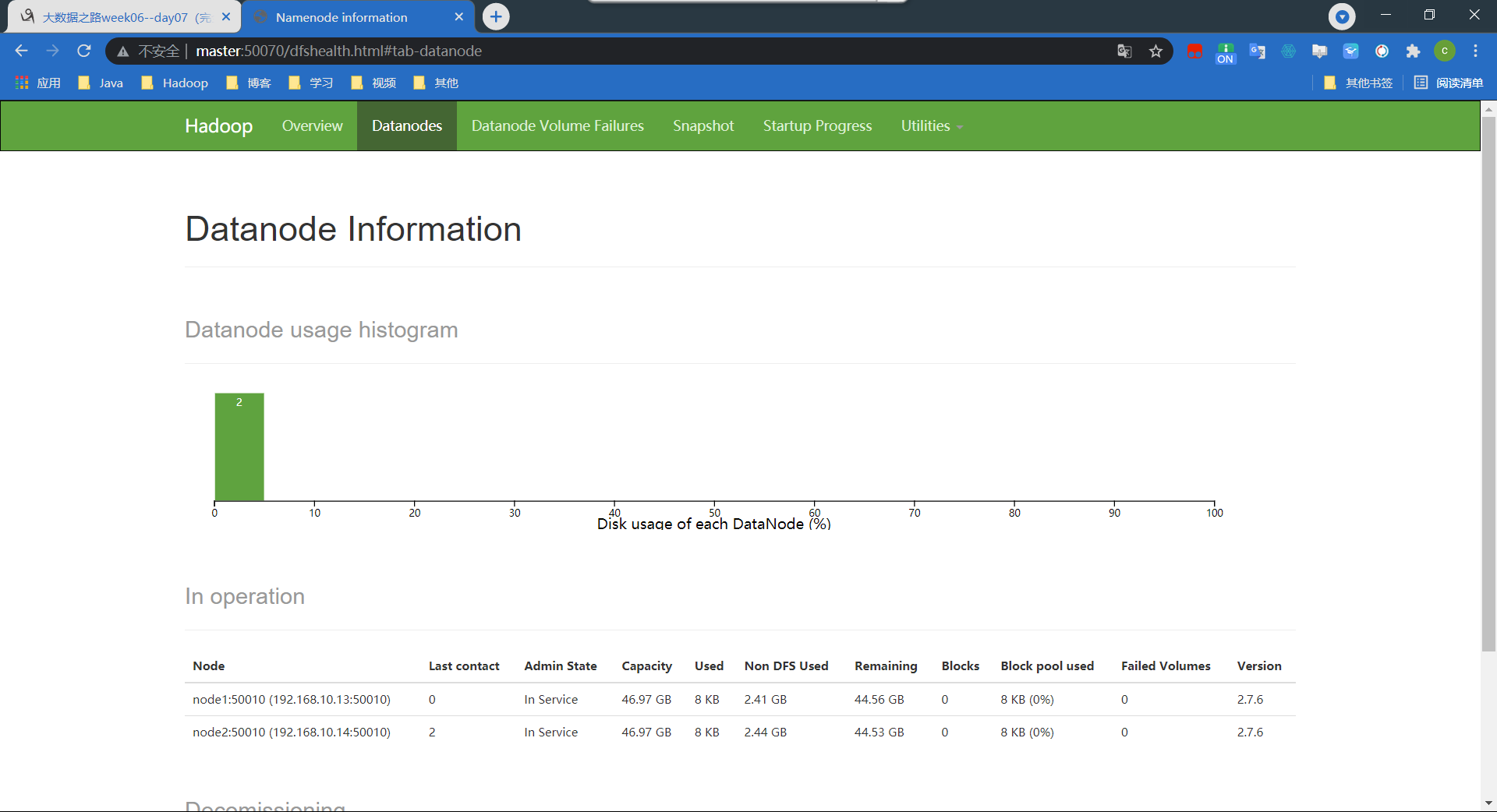Screen dimensions: 1497x812
Task: Click the node1:50010 row name
Action: click(x=292, y=699)
